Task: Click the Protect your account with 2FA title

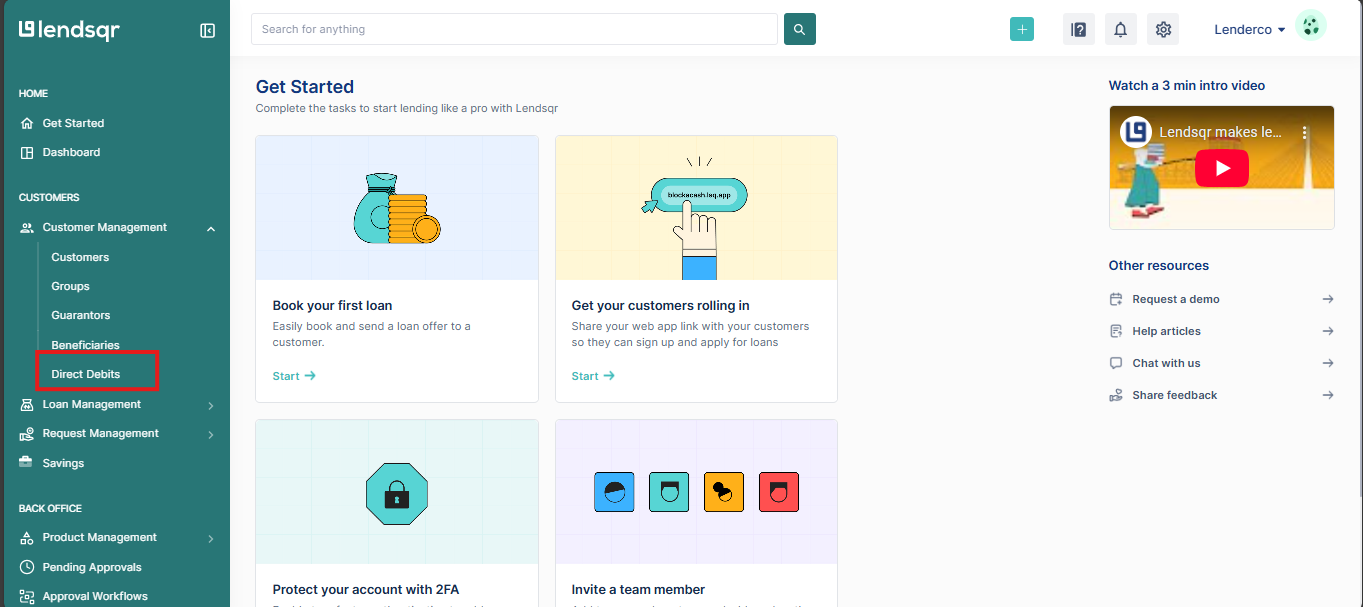Action: 366,589
